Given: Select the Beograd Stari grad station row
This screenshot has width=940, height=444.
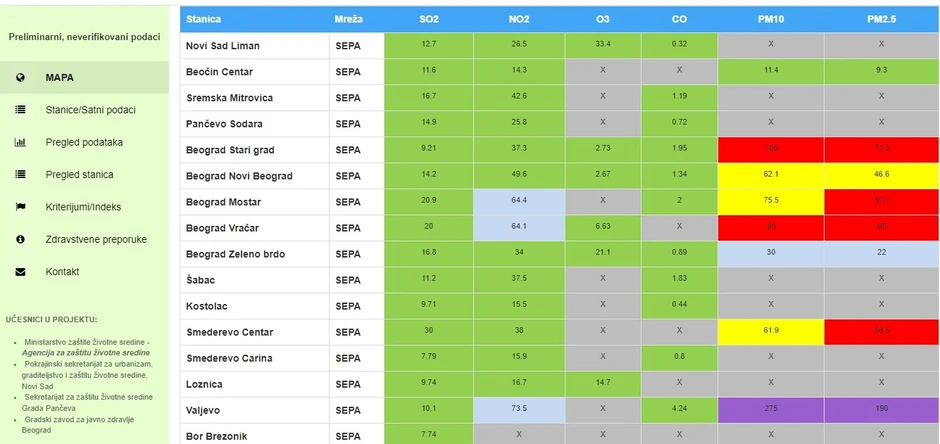Looking at the screenshot, I should (230, 150).
